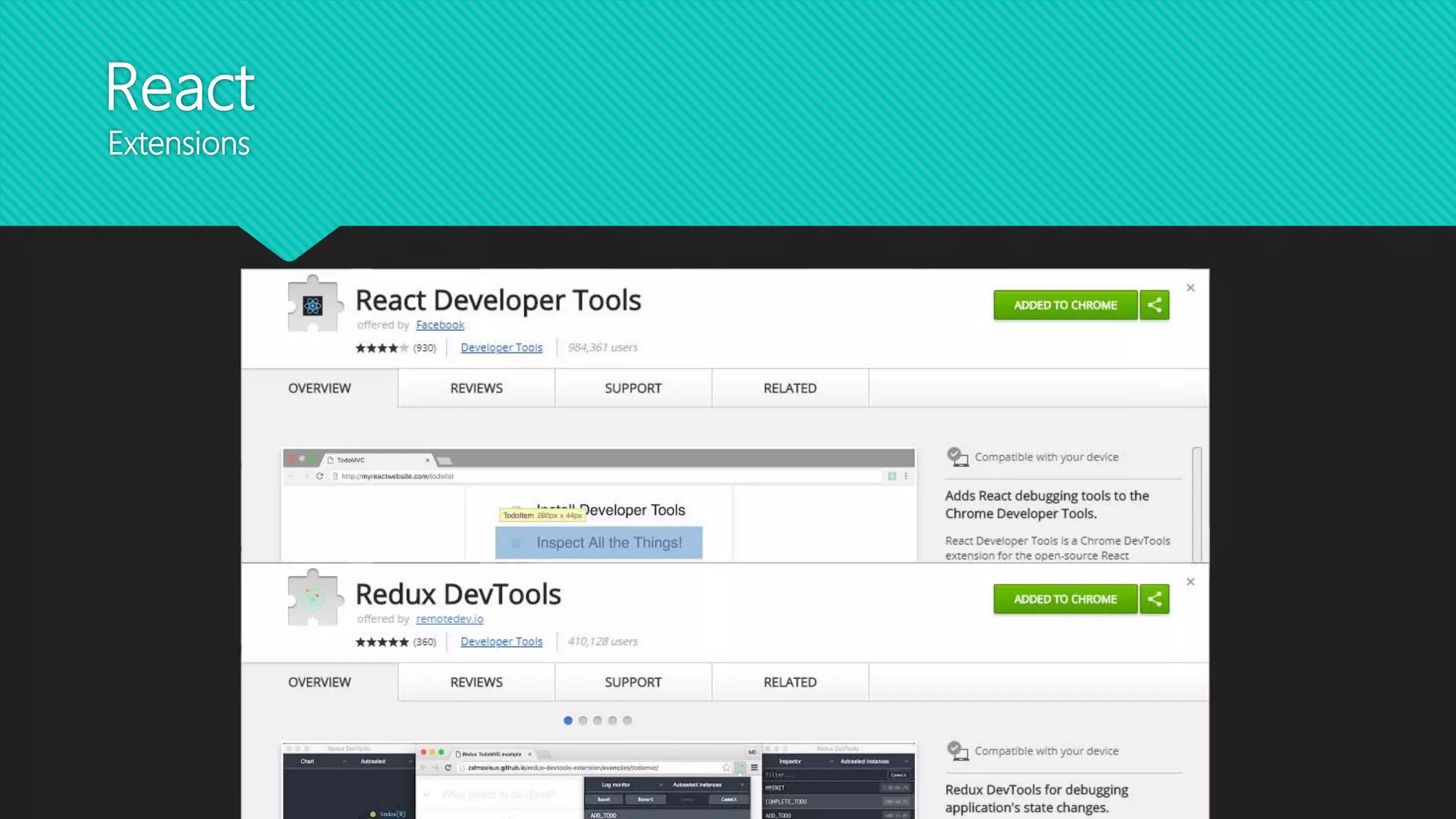This screenshot has width=1456, height=819.
Task: Open the remotedev.io publisher link
Action: pos(449,619)
